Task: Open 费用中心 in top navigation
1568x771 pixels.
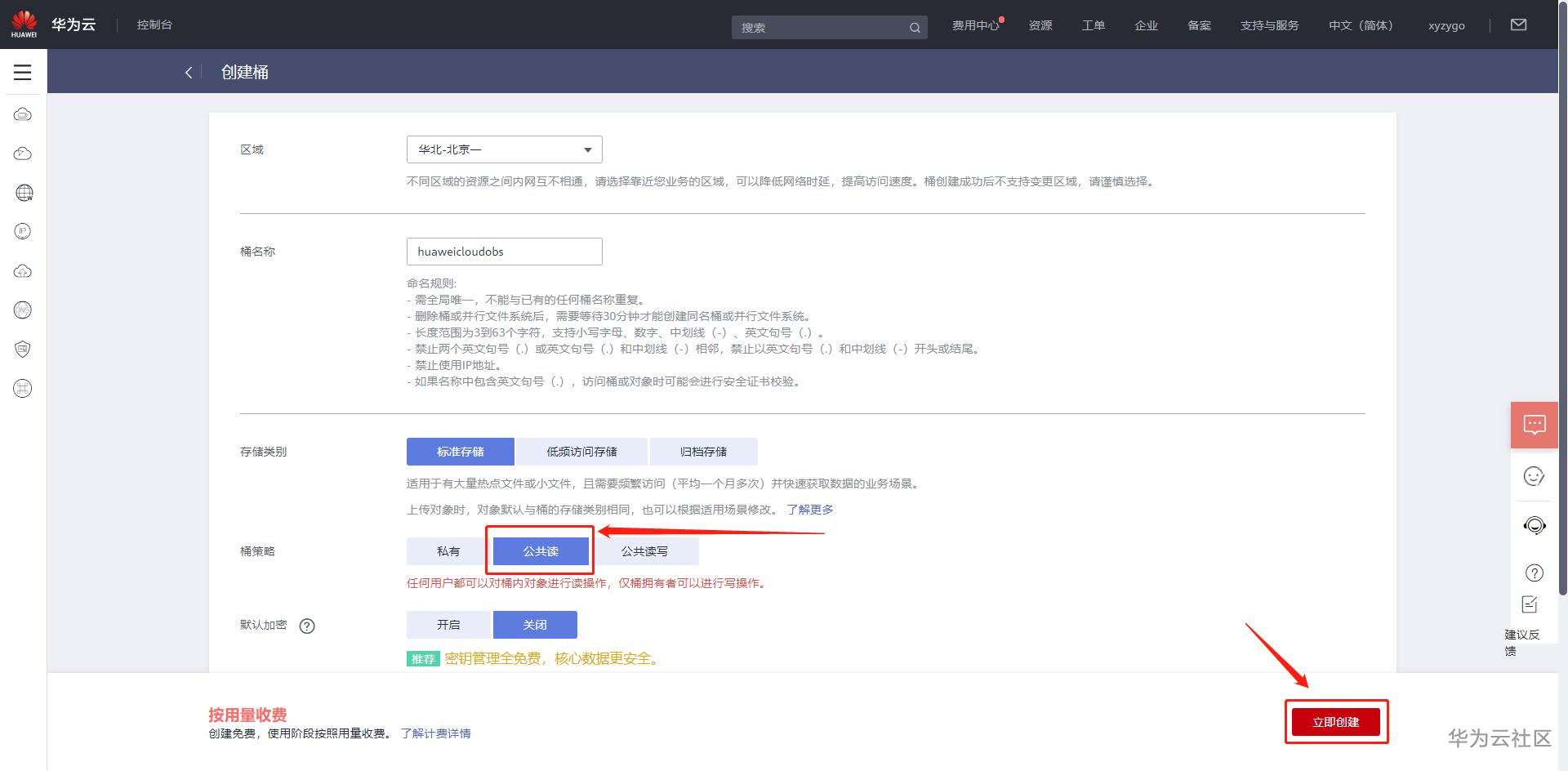Action: point(975,25)
